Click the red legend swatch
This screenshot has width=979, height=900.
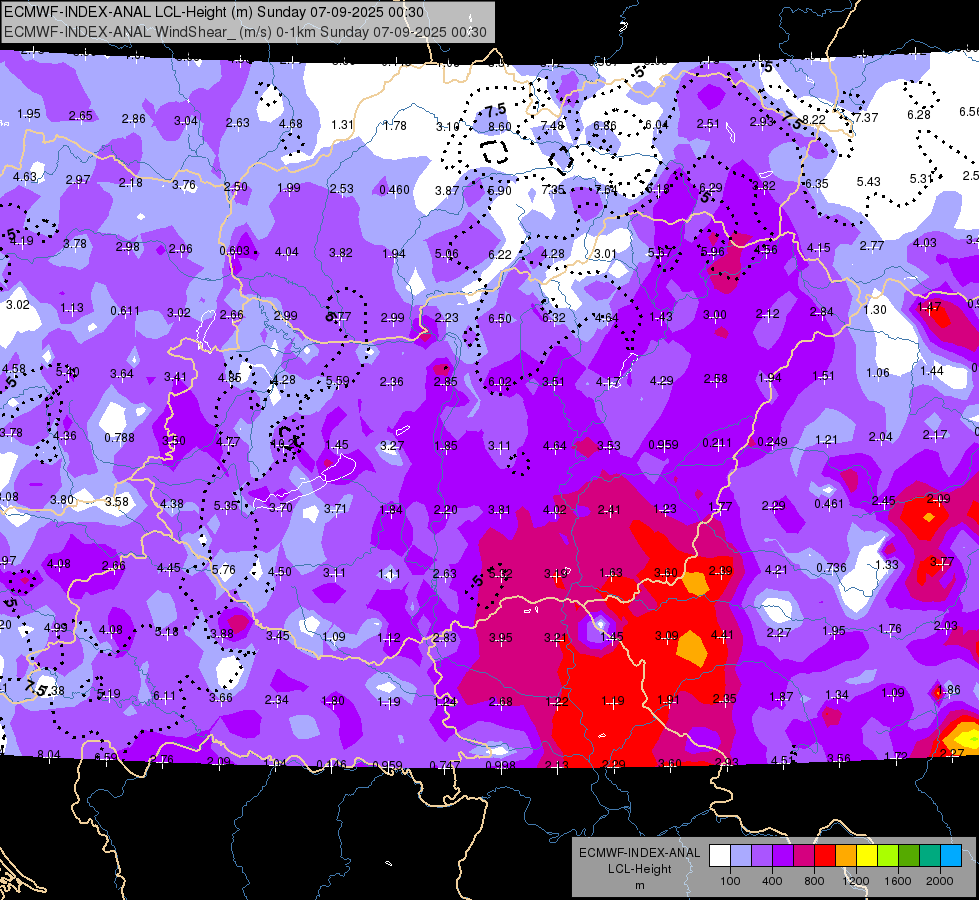pos(825,856)
